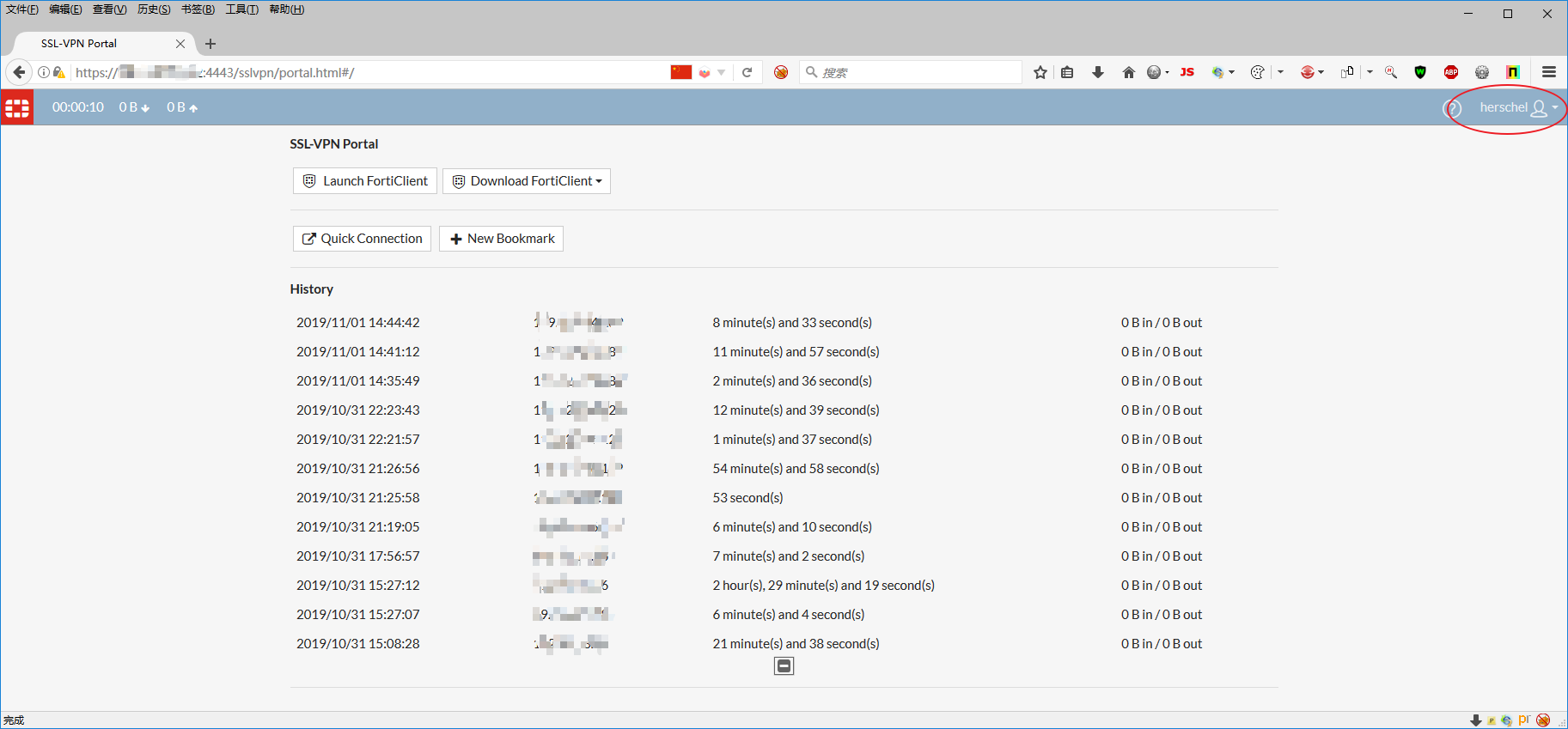Click the blue-green globe extension icon
The height and width of the screenshot is (729, 1568).
[1217, 72]
